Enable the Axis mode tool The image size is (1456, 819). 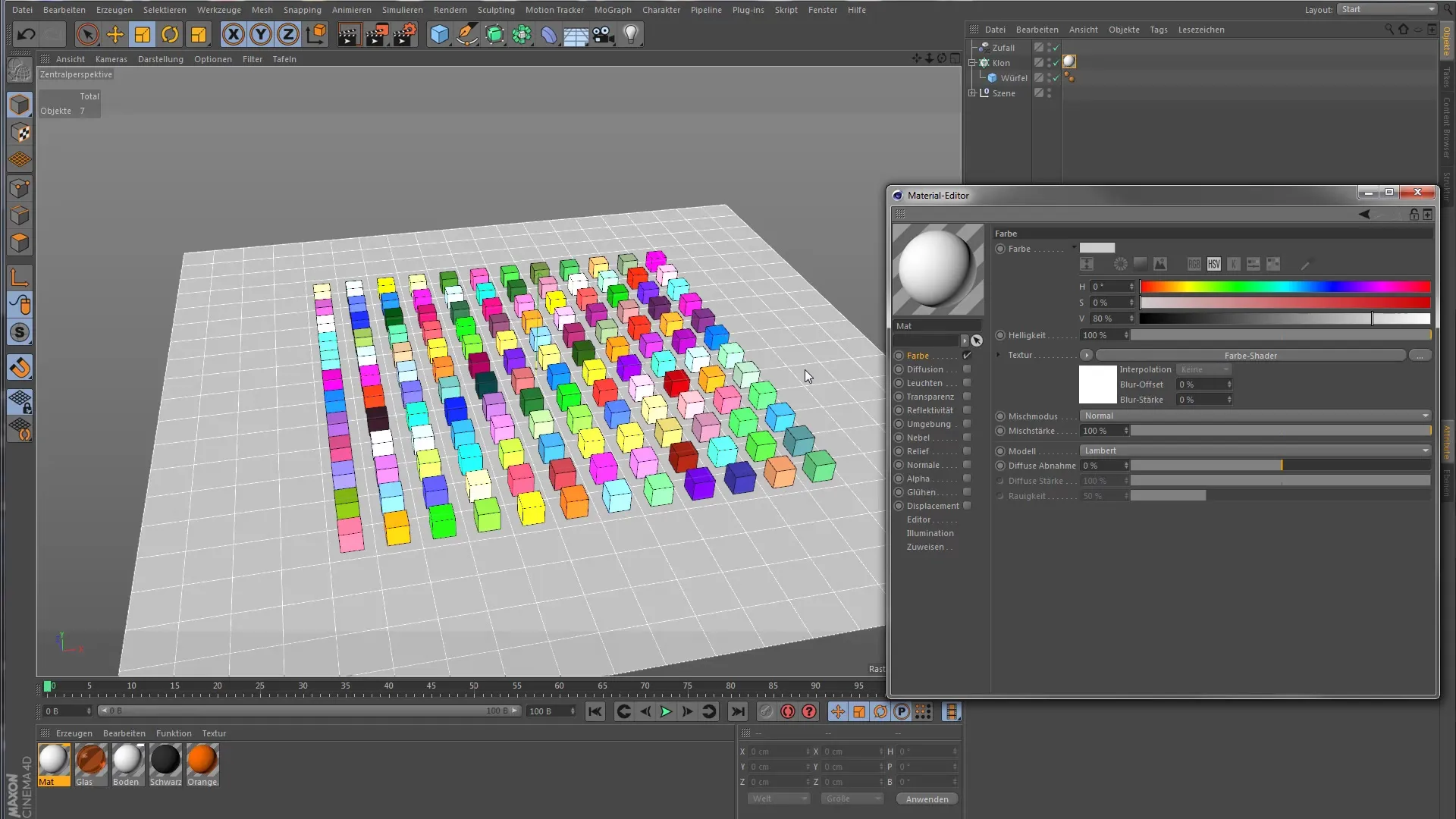pyautogui.click(x=20, y=277)
